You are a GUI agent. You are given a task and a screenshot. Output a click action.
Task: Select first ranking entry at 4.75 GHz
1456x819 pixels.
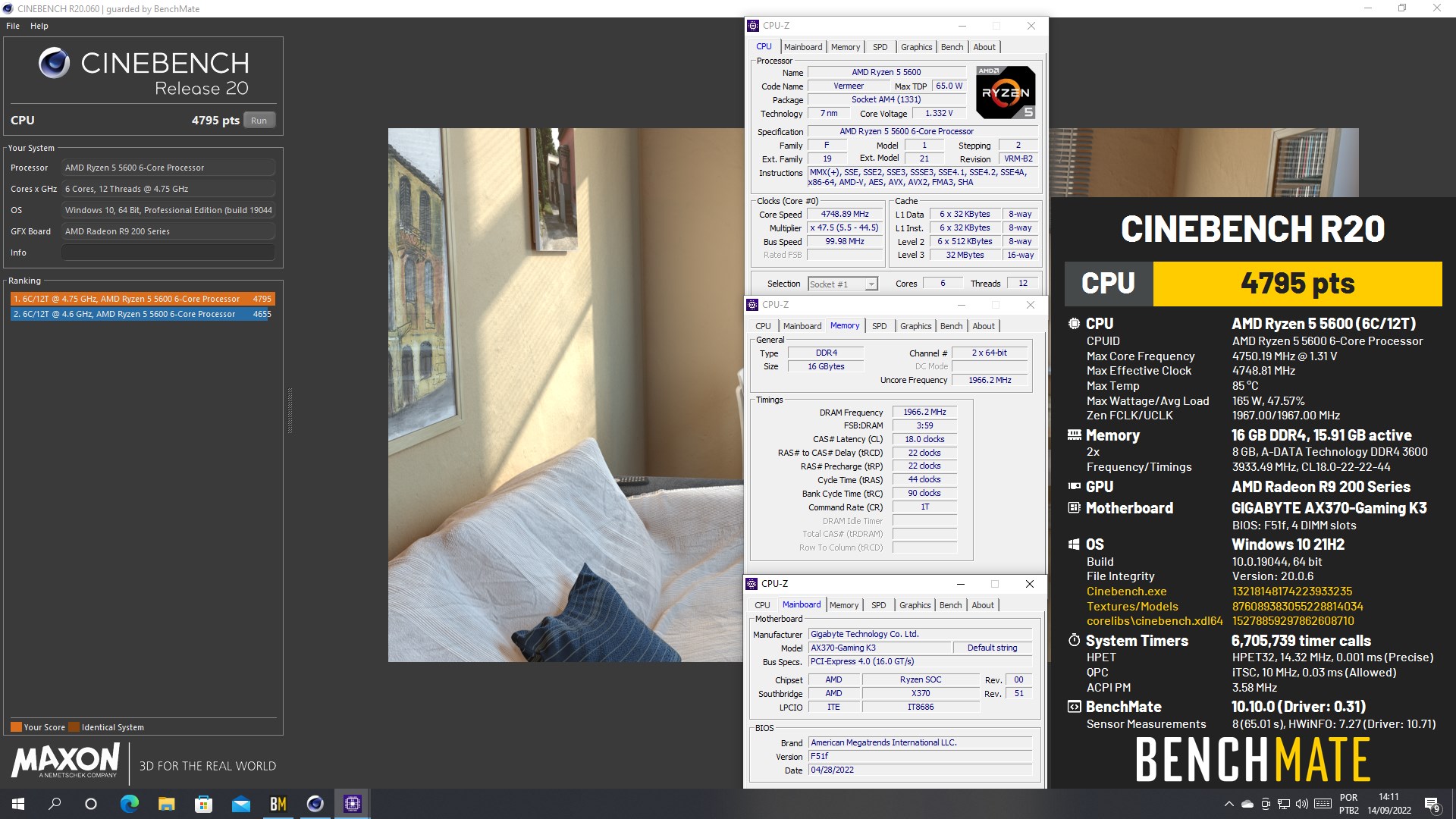click(x=142, y=299)
